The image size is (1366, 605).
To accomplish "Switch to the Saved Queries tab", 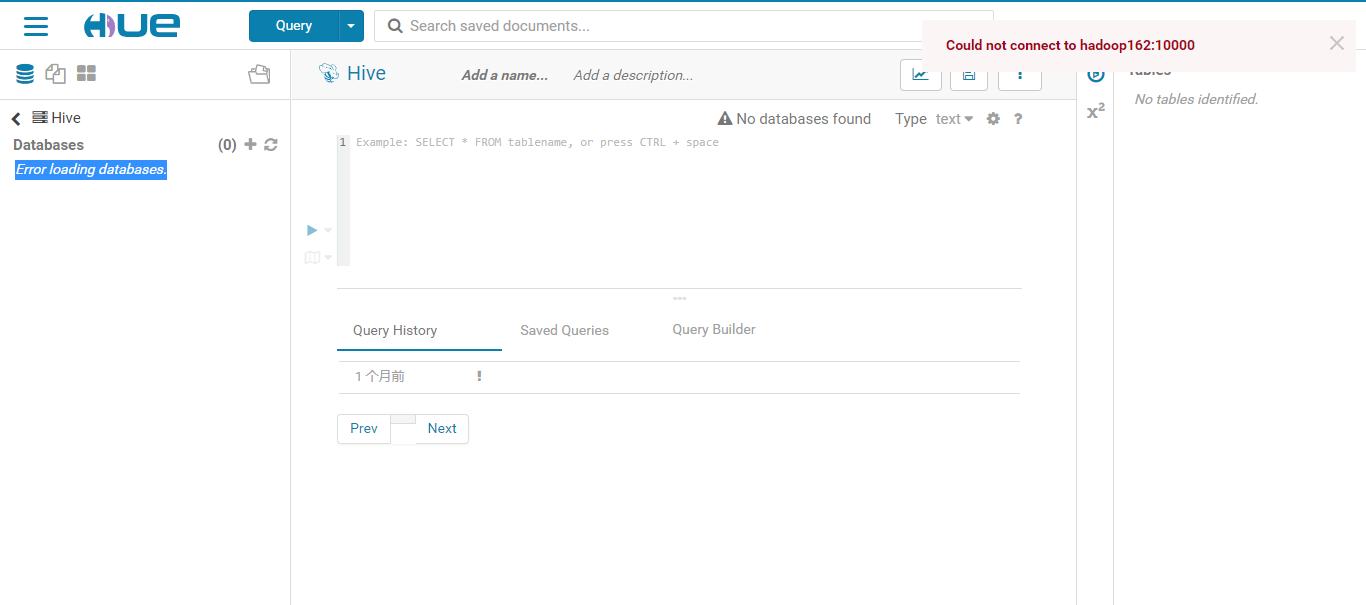I will click(x=564, y=330).
